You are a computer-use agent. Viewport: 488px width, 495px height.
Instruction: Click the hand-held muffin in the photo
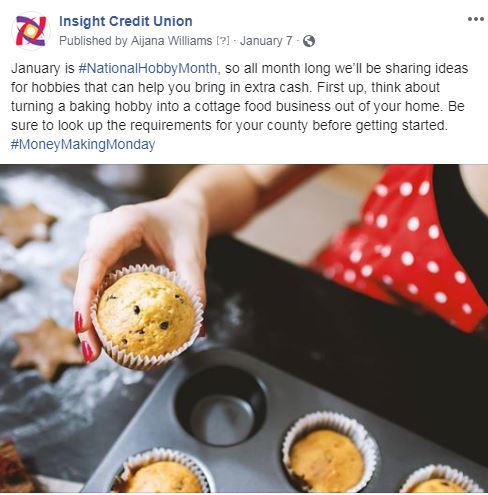click(x=147, y=317)
